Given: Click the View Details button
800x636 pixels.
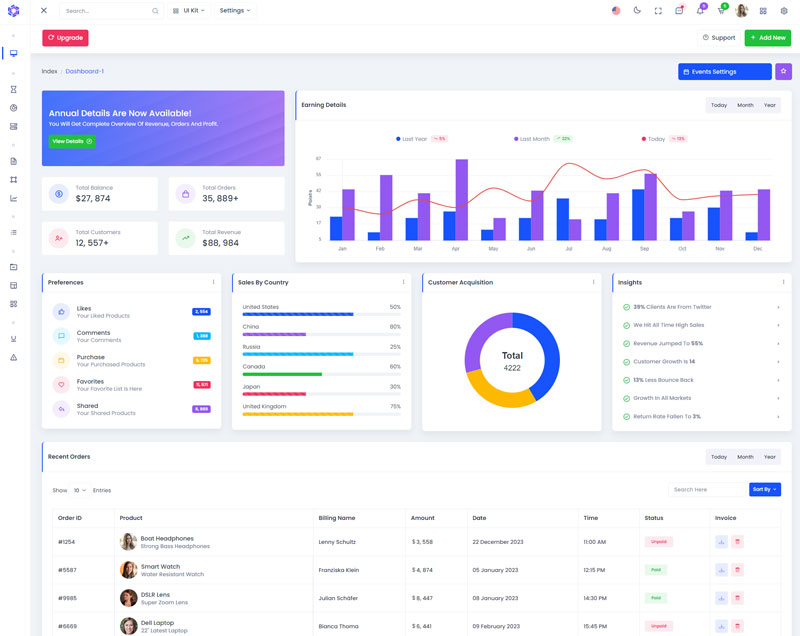Looking at the screenshot, I should pos(72,142).
